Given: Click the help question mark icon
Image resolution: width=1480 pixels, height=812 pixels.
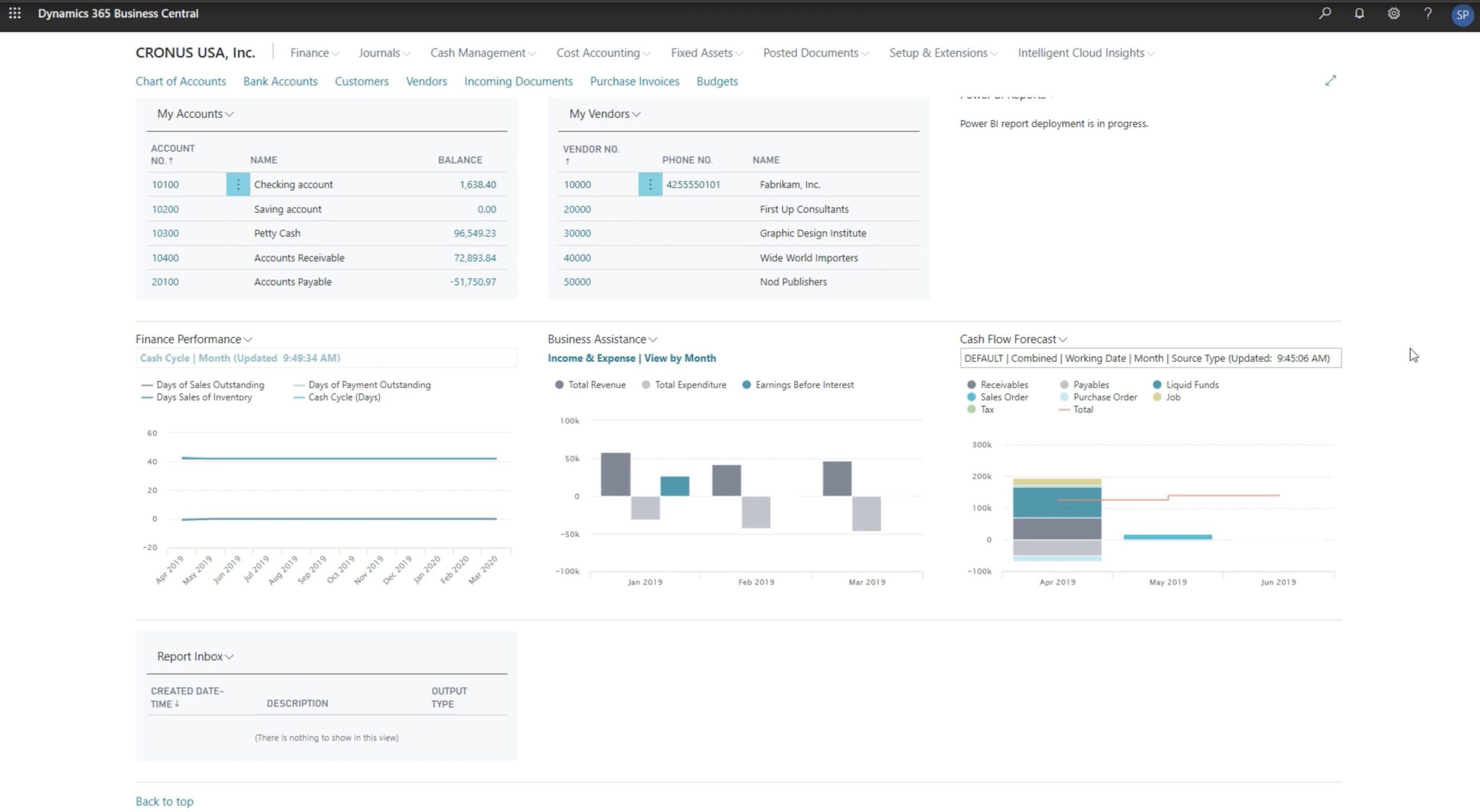Looking at the screenshot, I should coord(1428,13).
